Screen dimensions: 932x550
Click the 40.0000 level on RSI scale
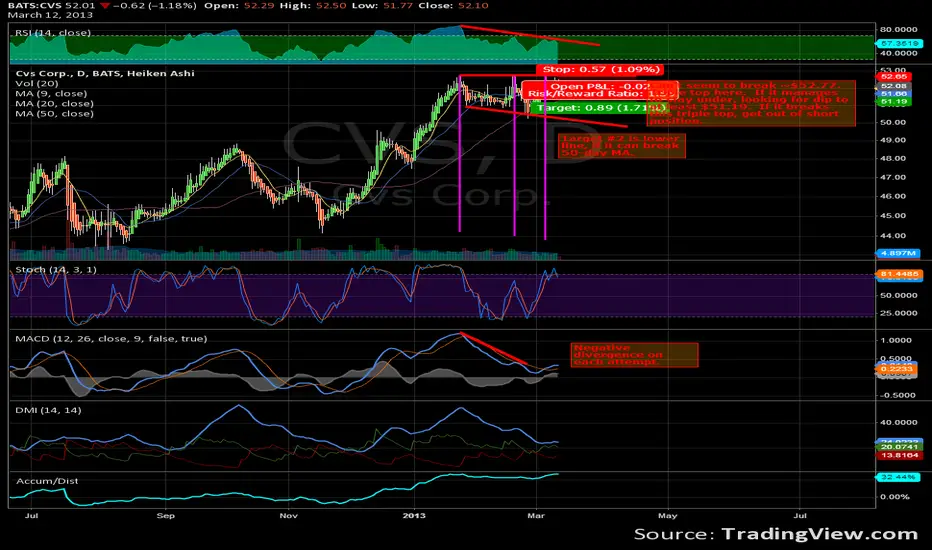[899, 53]
